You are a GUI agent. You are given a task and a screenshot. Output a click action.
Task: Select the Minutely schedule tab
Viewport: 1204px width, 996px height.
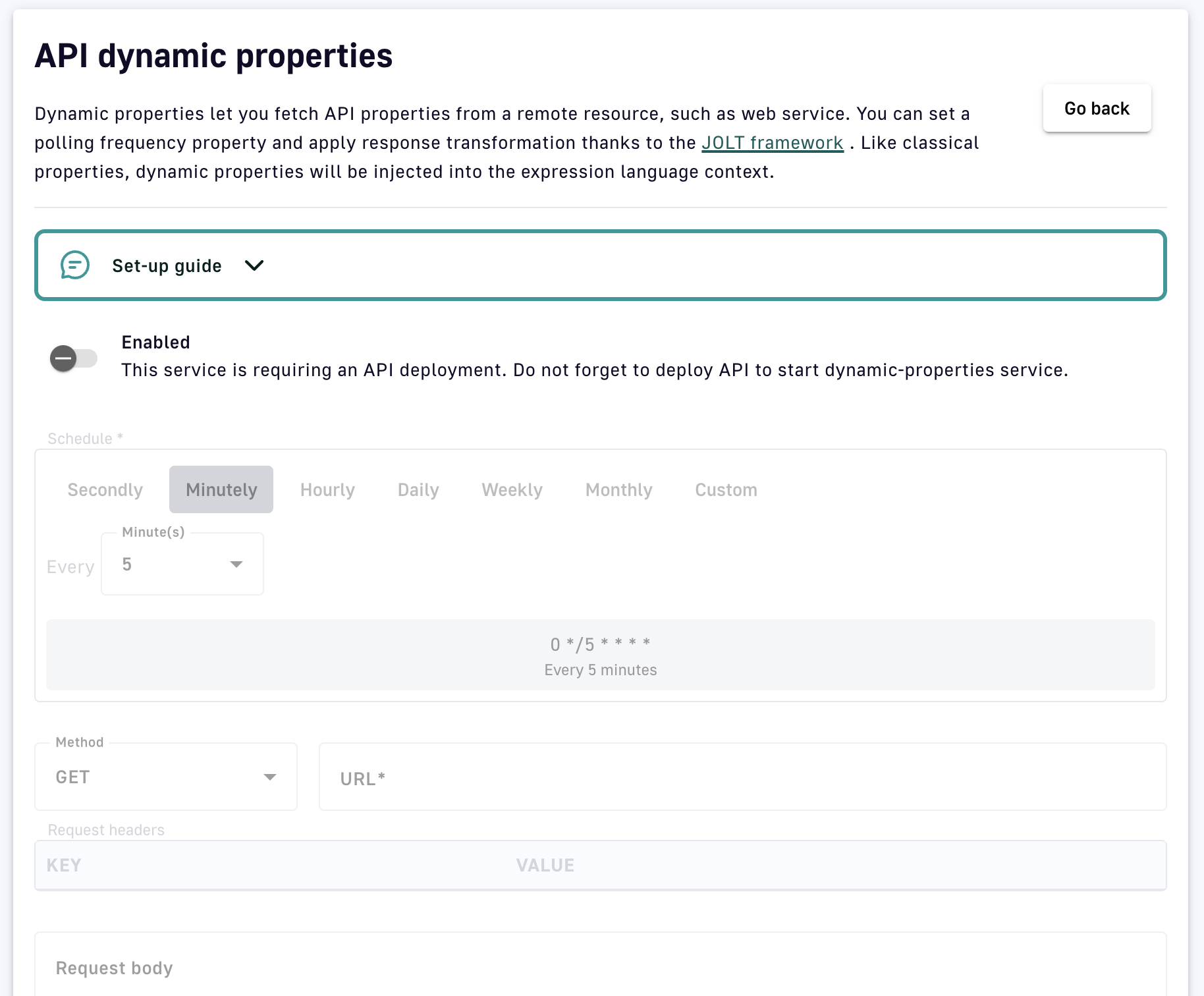(221, 490)
